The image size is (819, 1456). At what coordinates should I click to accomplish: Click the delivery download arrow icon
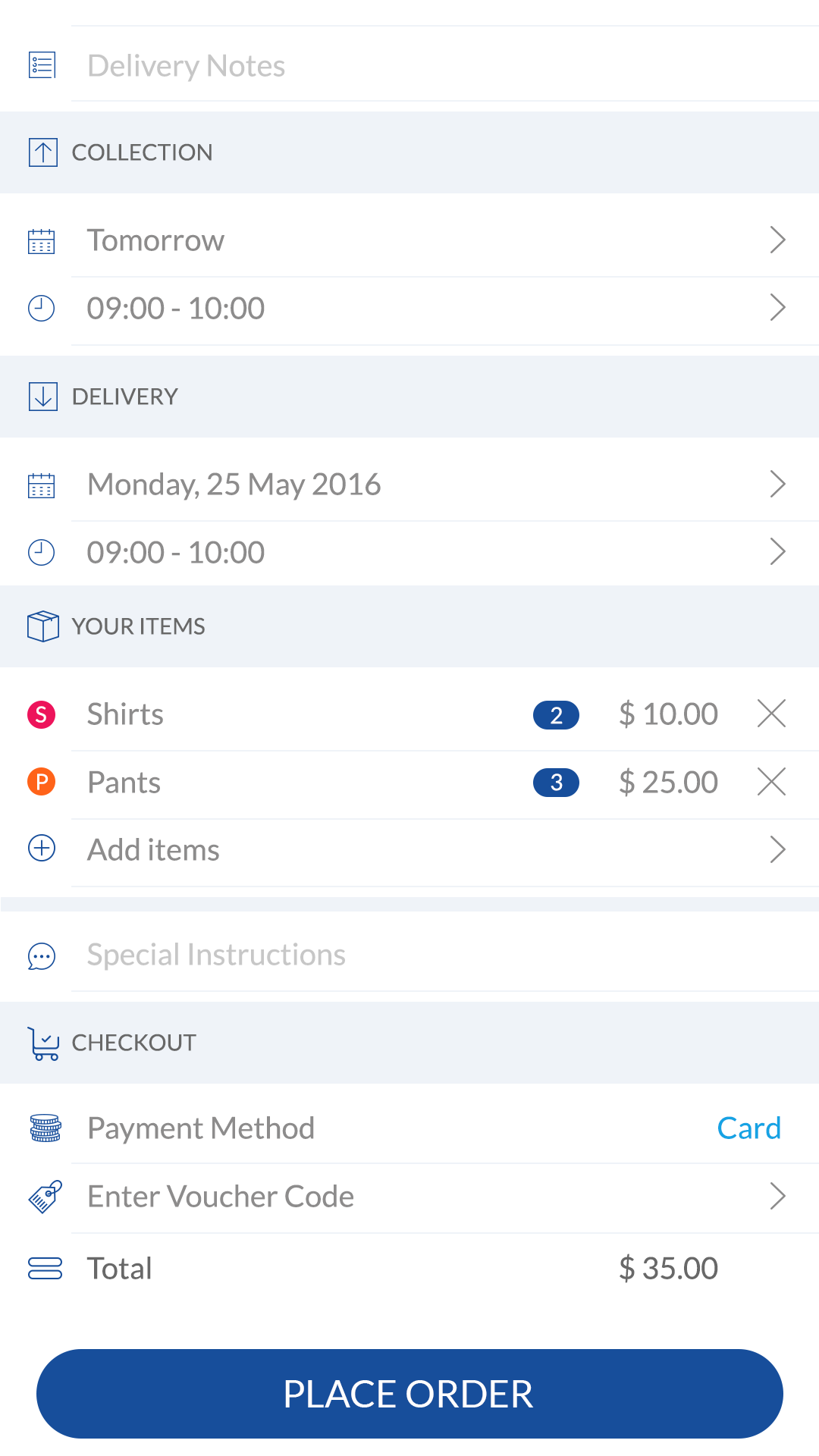42,397
